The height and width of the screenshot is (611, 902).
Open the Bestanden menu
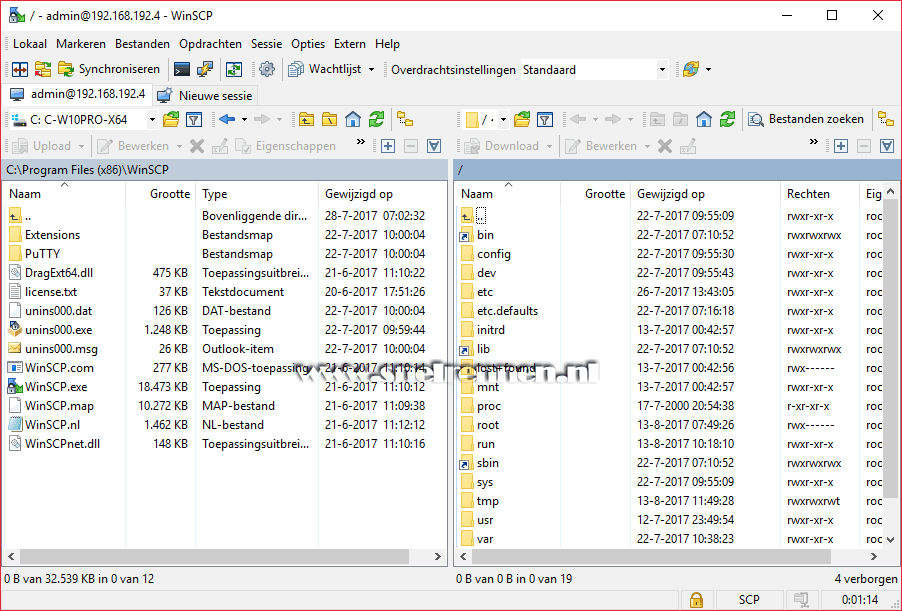pyautogui.click(x=142, y=44)
